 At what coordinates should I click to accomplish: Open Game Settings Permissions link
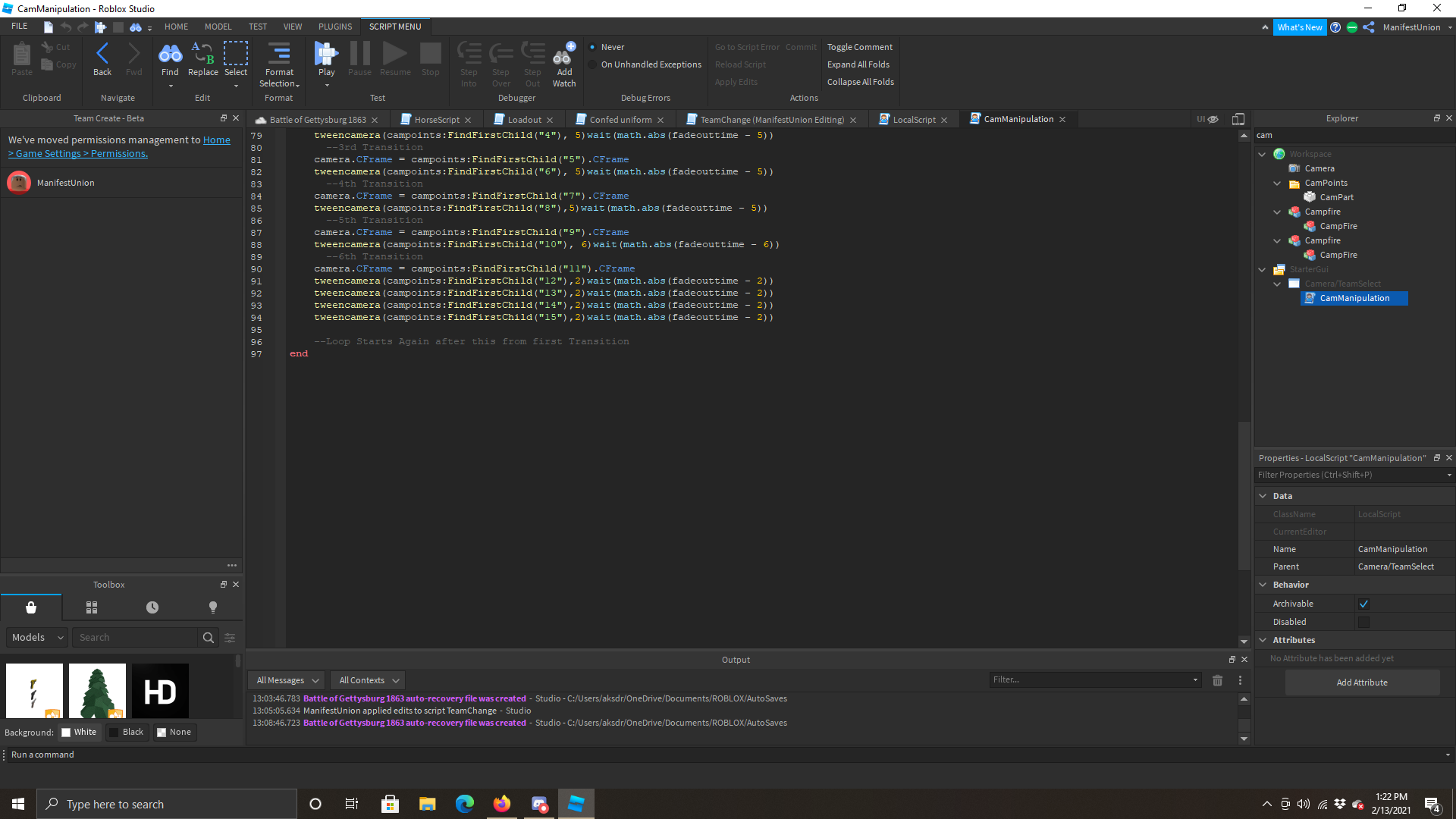(x=78, y=153)
